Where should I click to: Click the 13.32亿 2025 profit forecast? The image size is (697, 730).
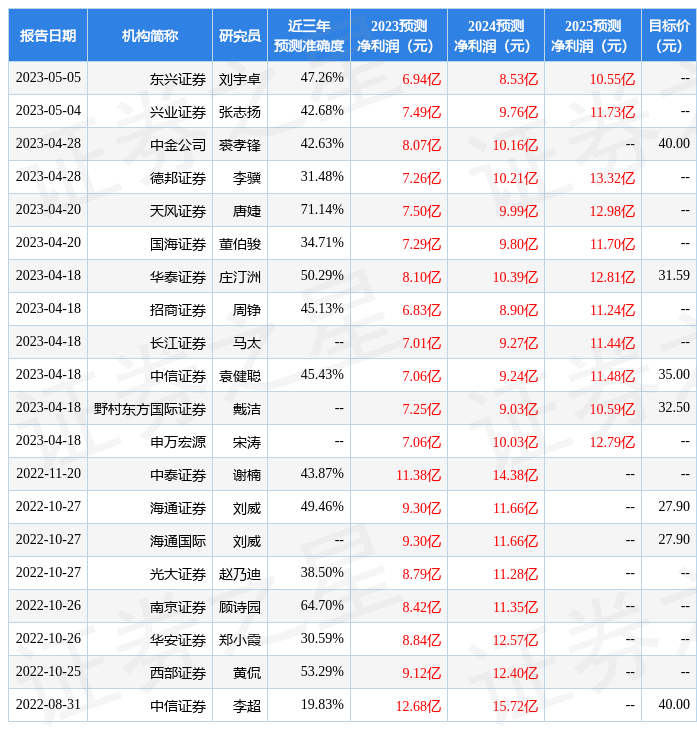612,178
